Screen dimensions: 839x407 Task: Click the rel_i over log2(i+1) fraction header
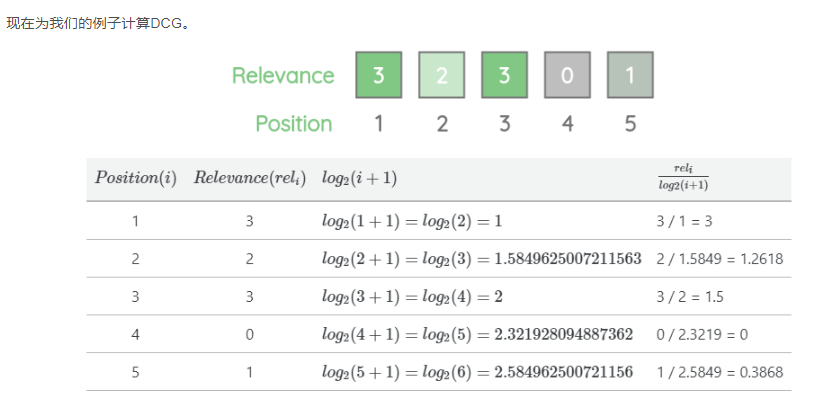click(683, 179)
